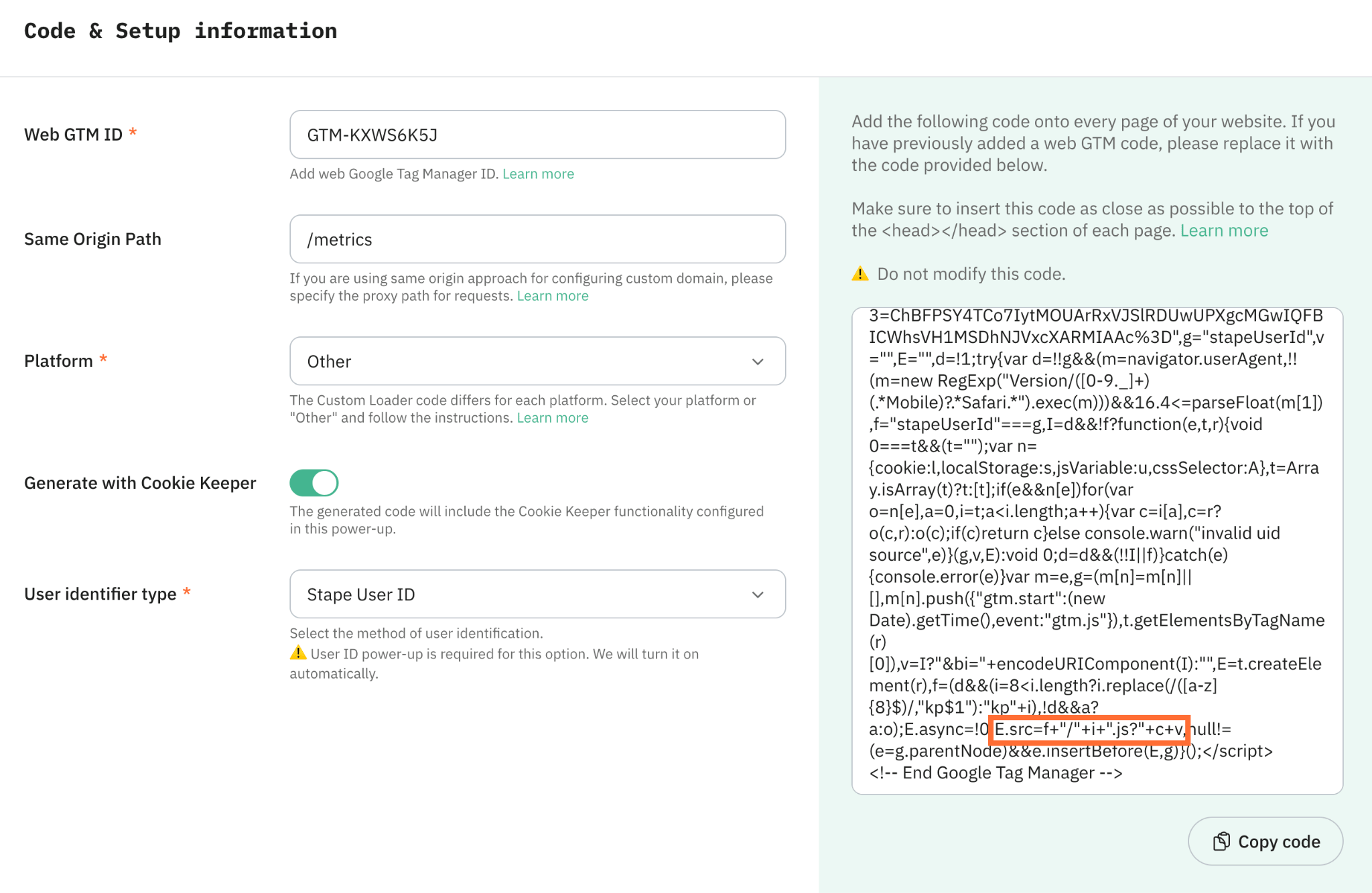
Task: Click the Generate with Cookie Keeper label
Action: coord(140,483)
